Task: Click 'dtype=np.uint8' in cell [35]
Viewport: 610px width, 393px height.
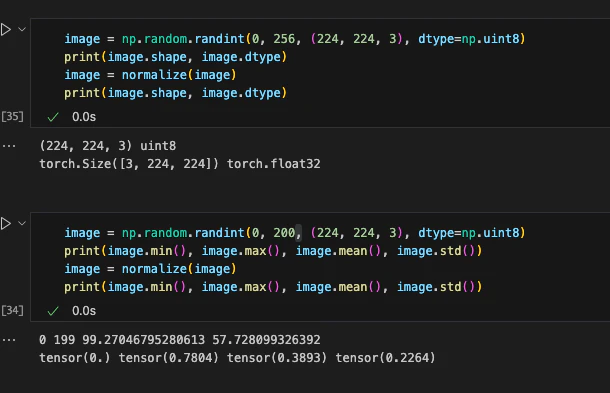Action: point(469,39)
